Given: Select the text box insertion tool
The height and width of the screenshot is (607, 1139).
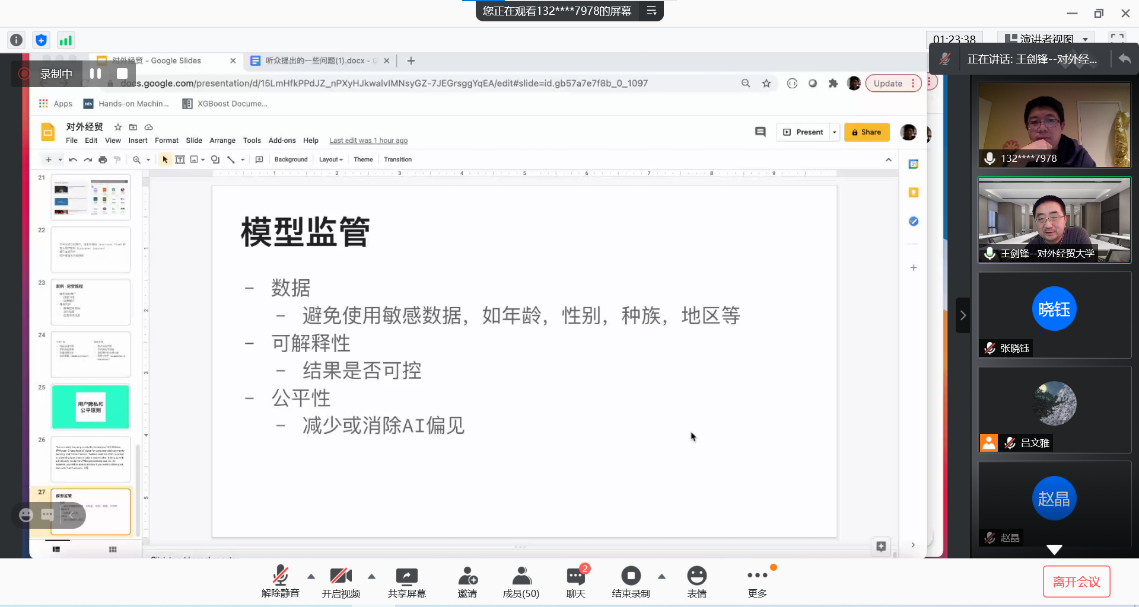Looking at the screenshot, I should pos(180,159).
